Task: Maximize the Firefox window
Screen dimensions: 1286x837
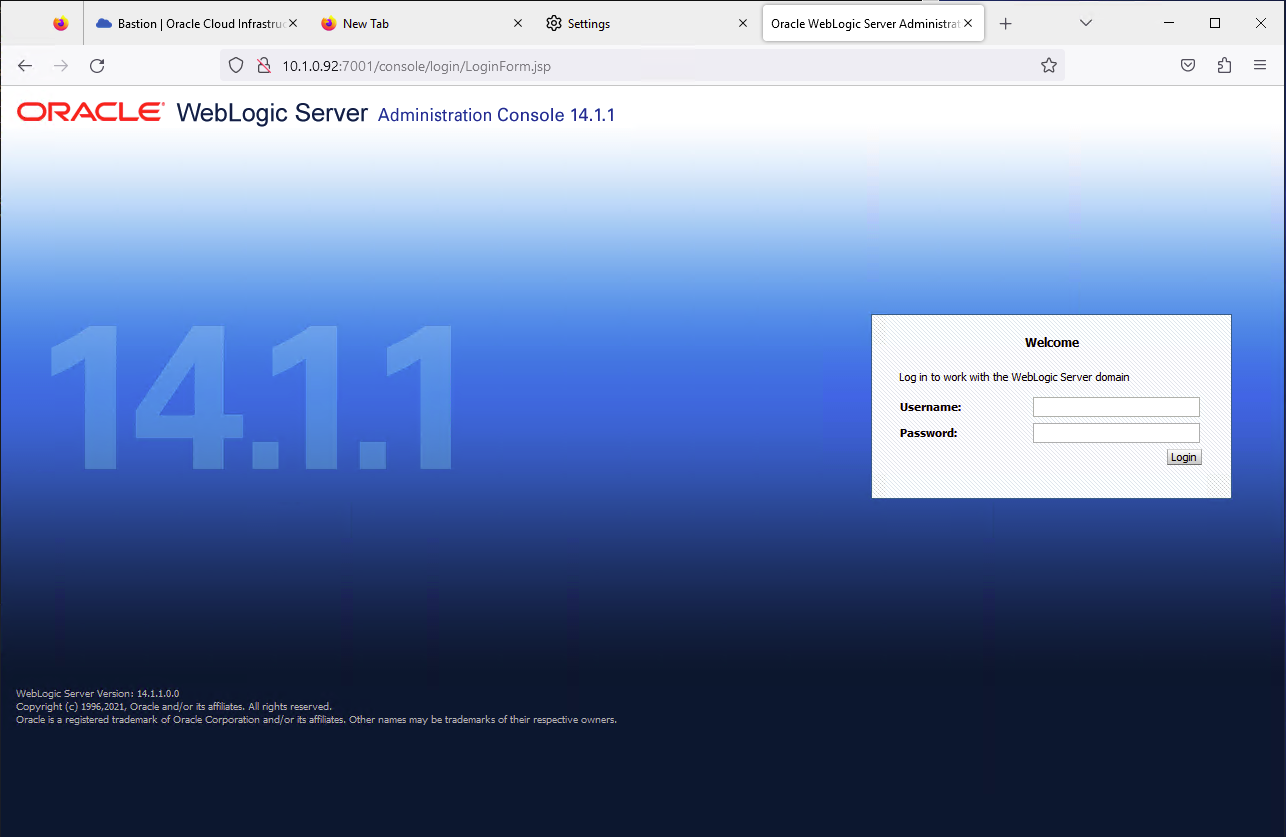Action: point(1215,23)
